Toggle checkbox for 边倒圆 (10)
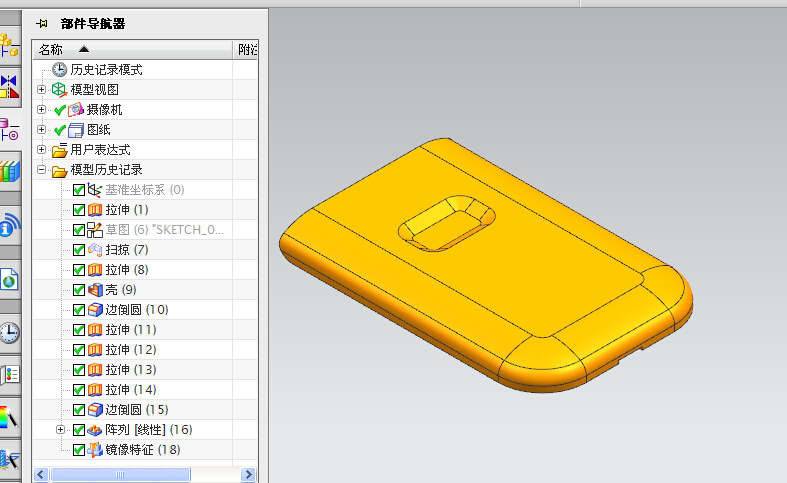Screen dimensions: 787x483 pos(79,310)
